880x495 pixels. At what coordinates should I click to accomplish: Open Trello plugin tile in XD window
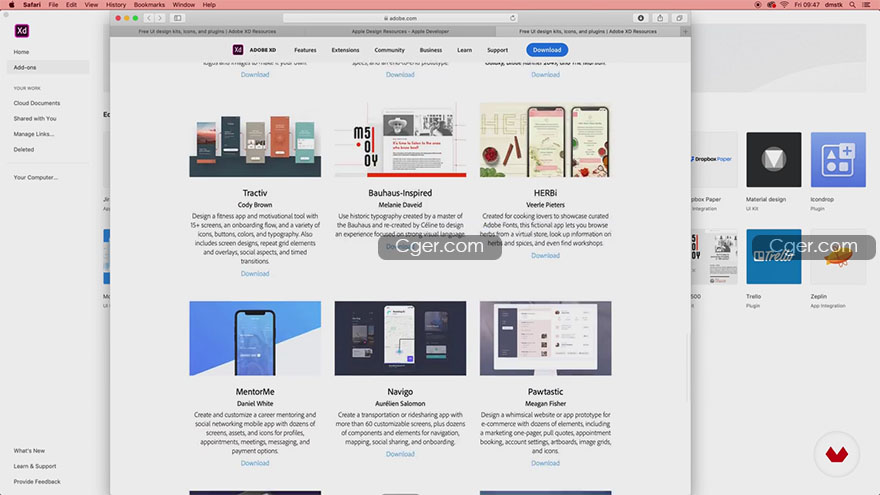pos(774,256)
